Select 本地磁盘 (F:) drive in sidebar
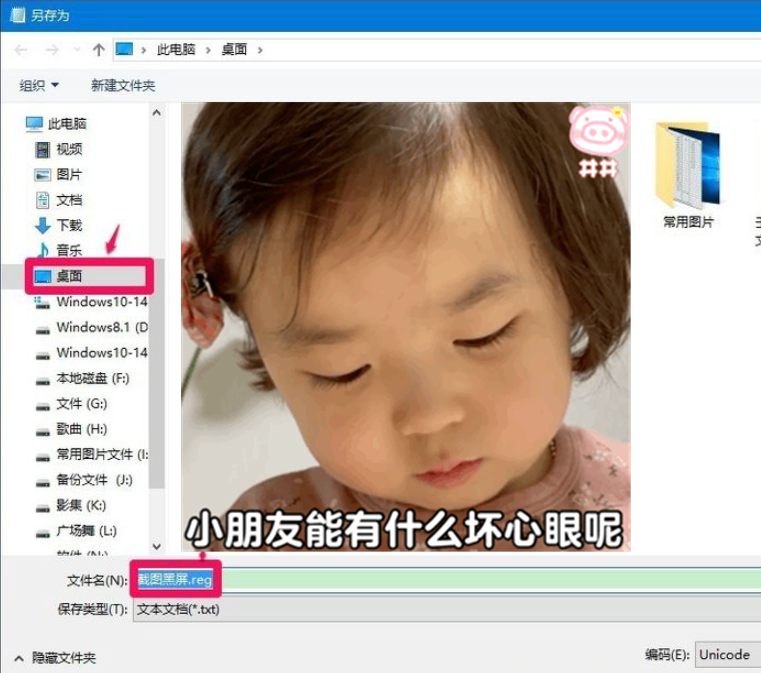The image size is (761, 673). tap(92, 379)
